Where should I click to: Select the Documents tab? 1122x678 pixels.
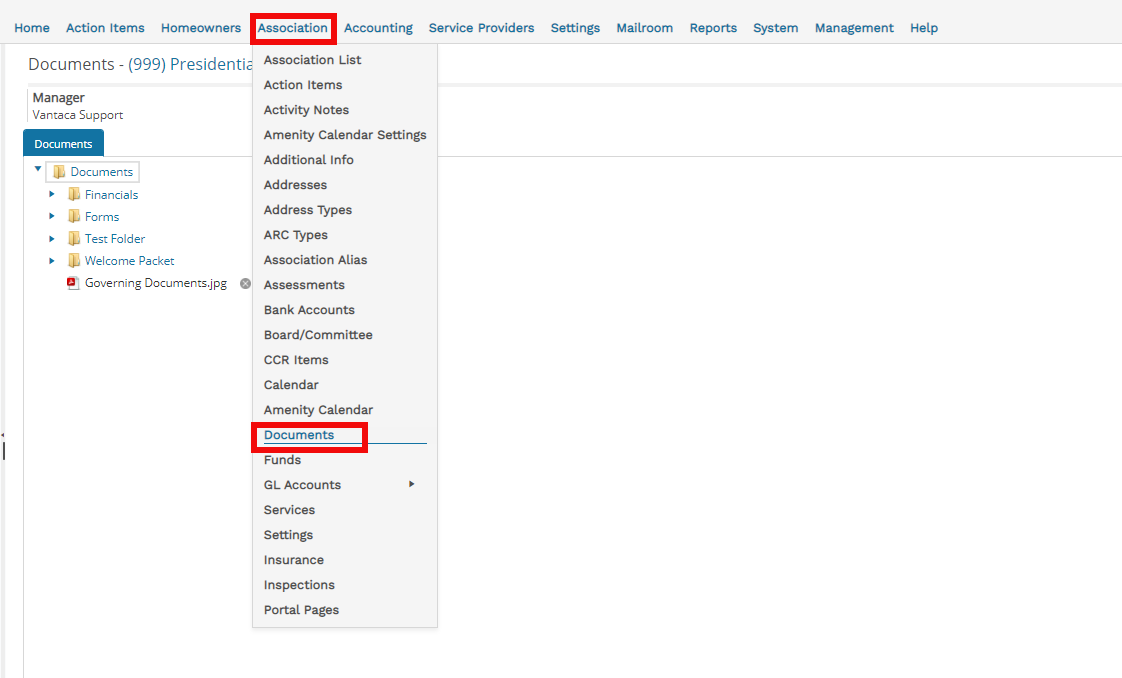(x=64, y=143)
